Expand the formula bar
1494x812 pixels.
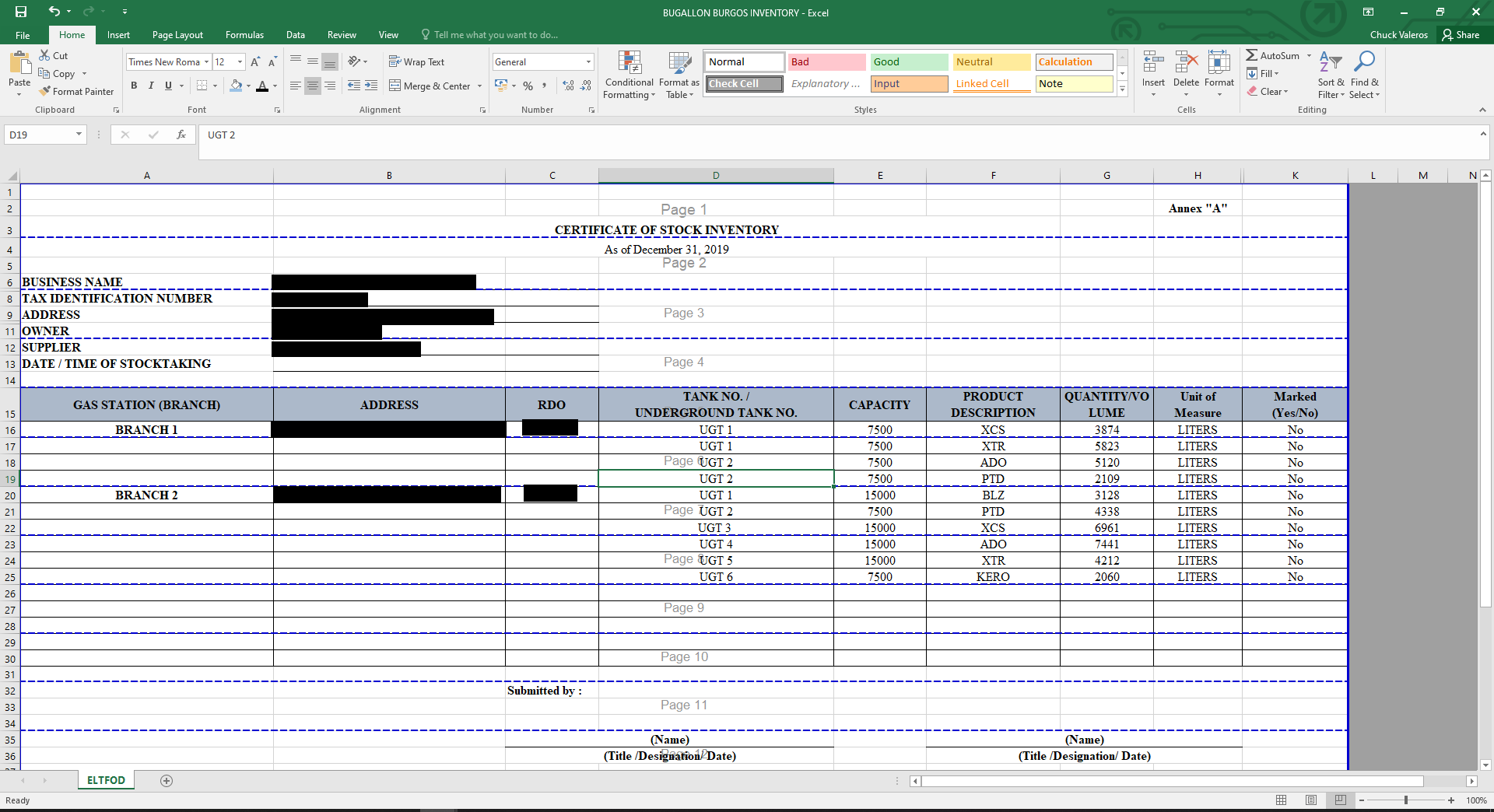point(1483,134)
